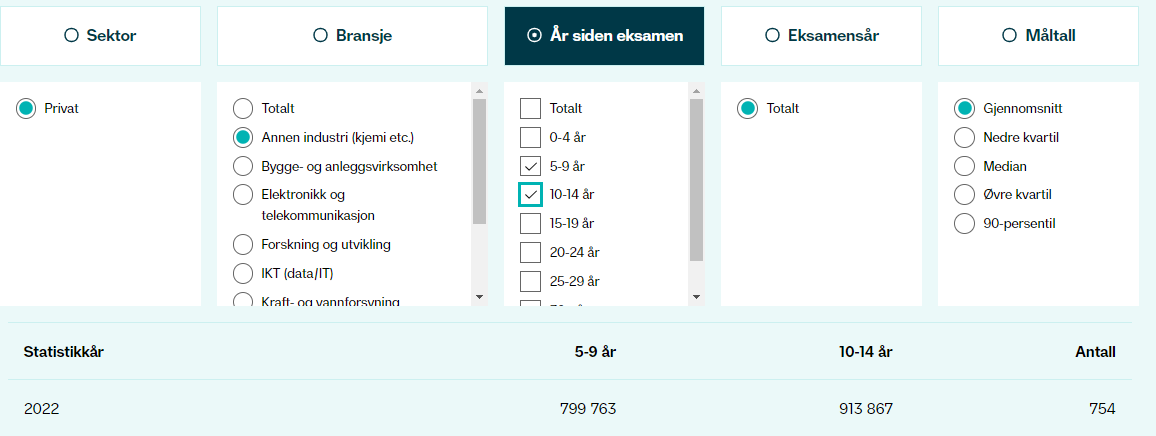
Task: Switch to the Bransje tab
Action: [x=352, y=35]
